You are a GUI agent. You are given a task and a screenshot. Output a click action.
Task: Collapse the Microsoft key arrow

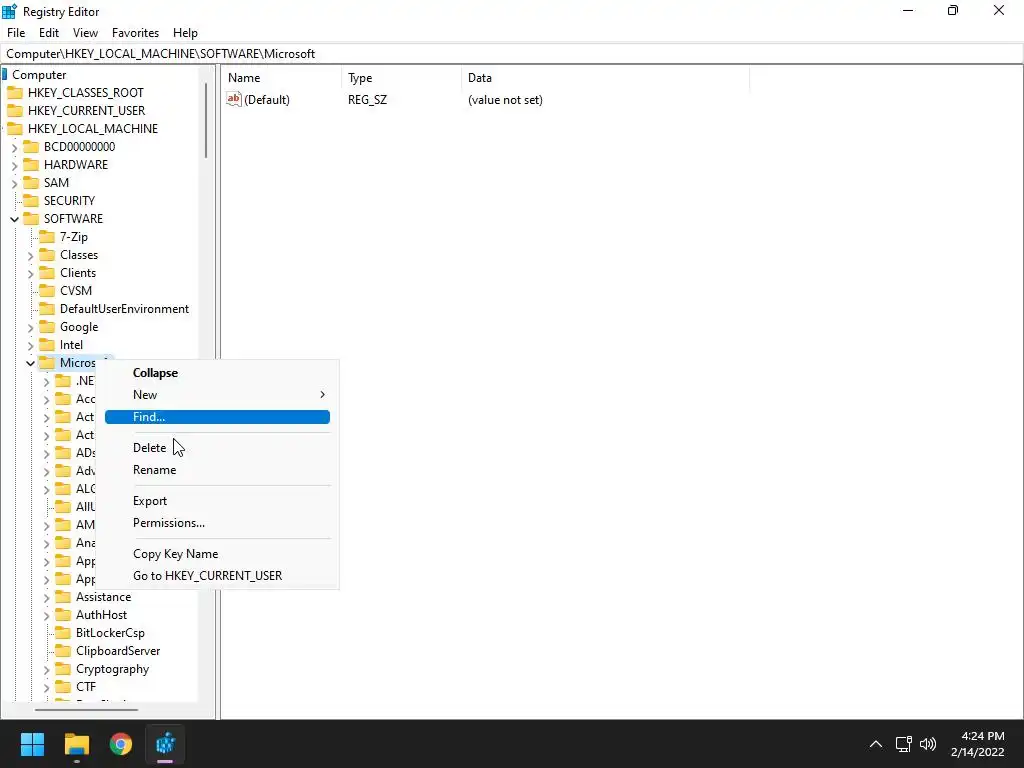click(x=30, y=363)
